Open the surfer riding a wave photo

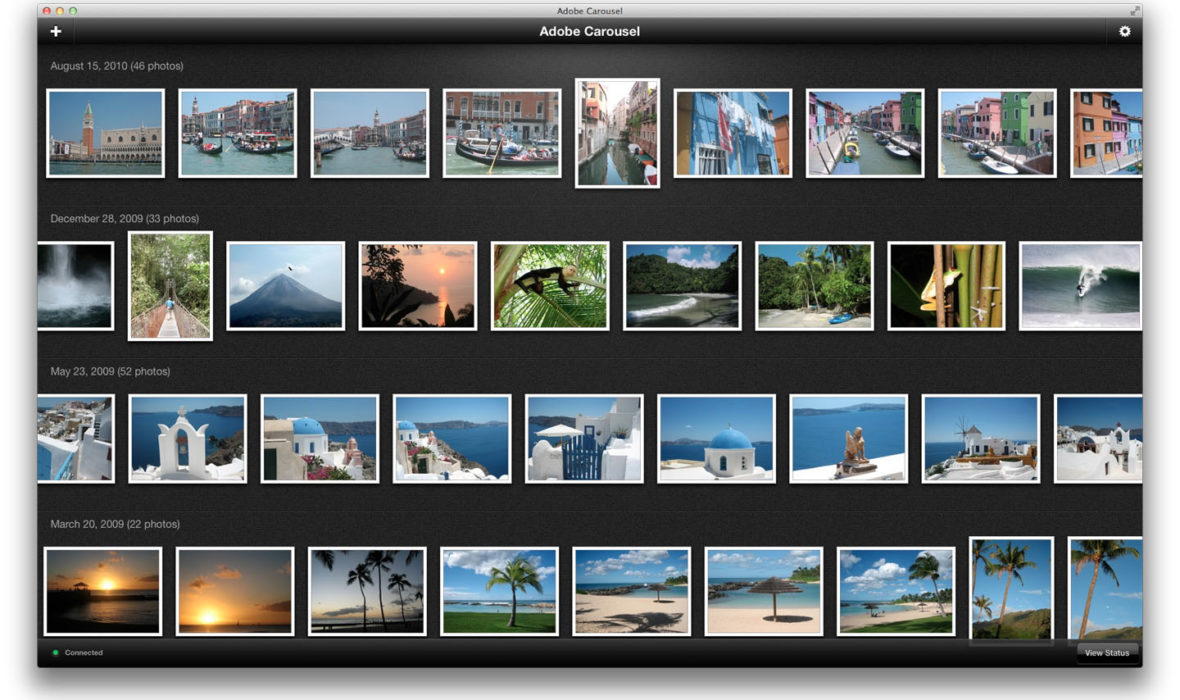(x=1080, y=286)
